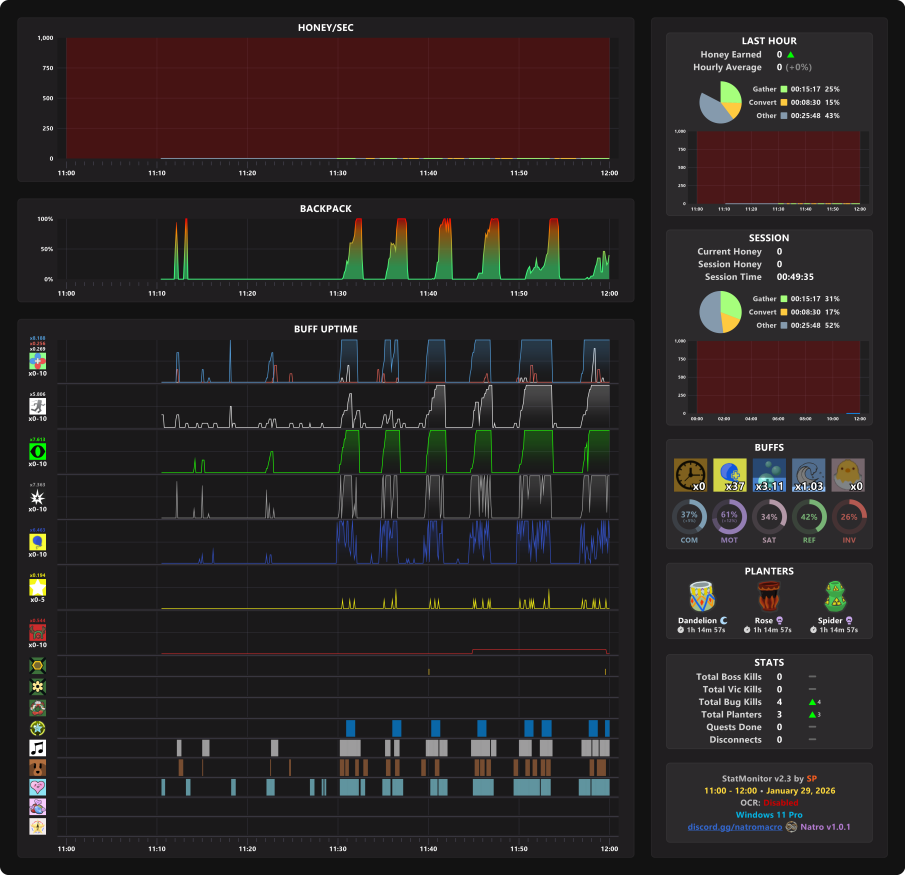Click the SP author name in StatMonitor credit
The height and width of the screenshot is (875, 905).
[x=811, y=779]
